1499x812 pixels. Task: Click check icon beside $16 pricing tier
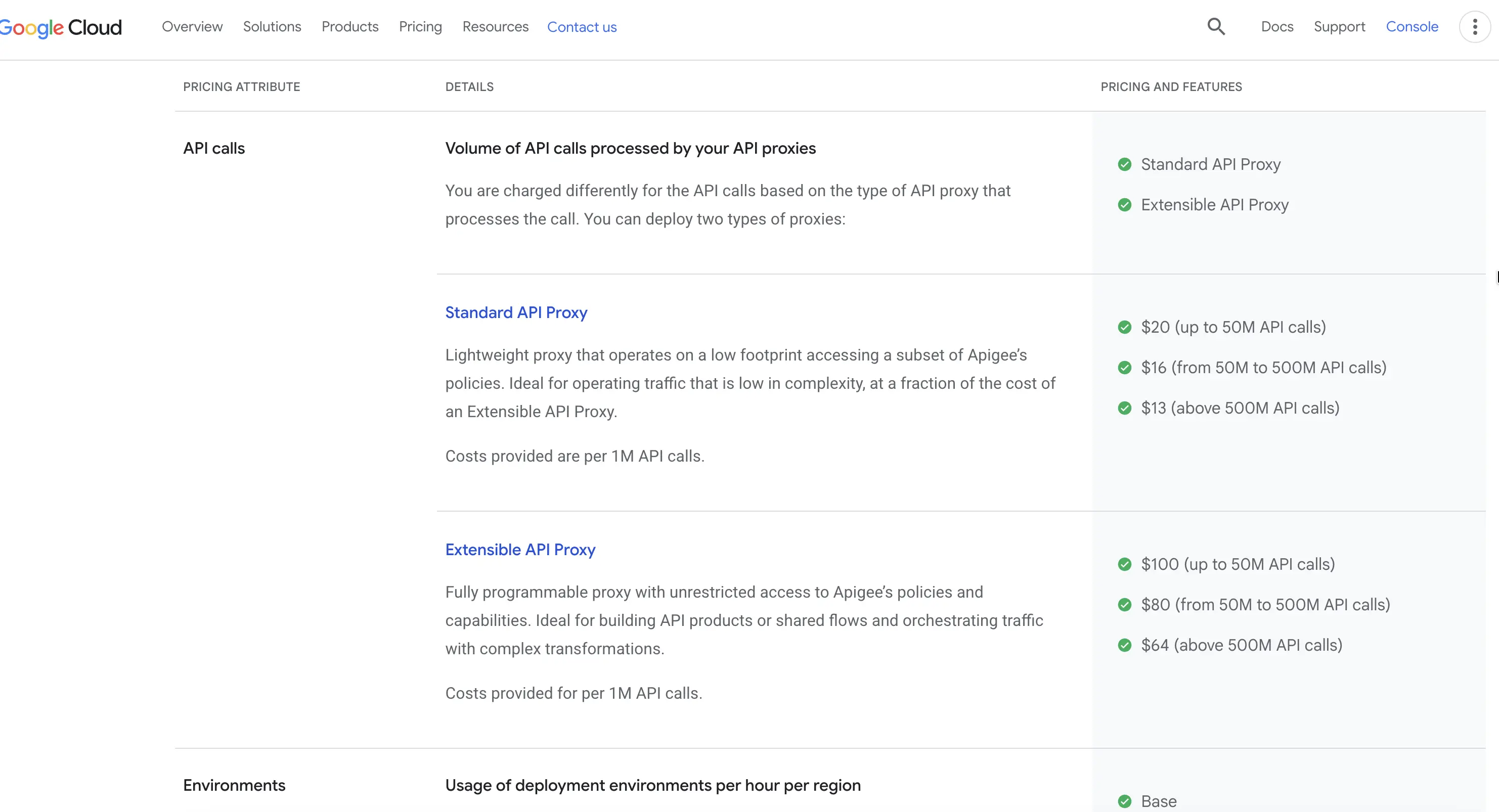[x=1125, y=368]
